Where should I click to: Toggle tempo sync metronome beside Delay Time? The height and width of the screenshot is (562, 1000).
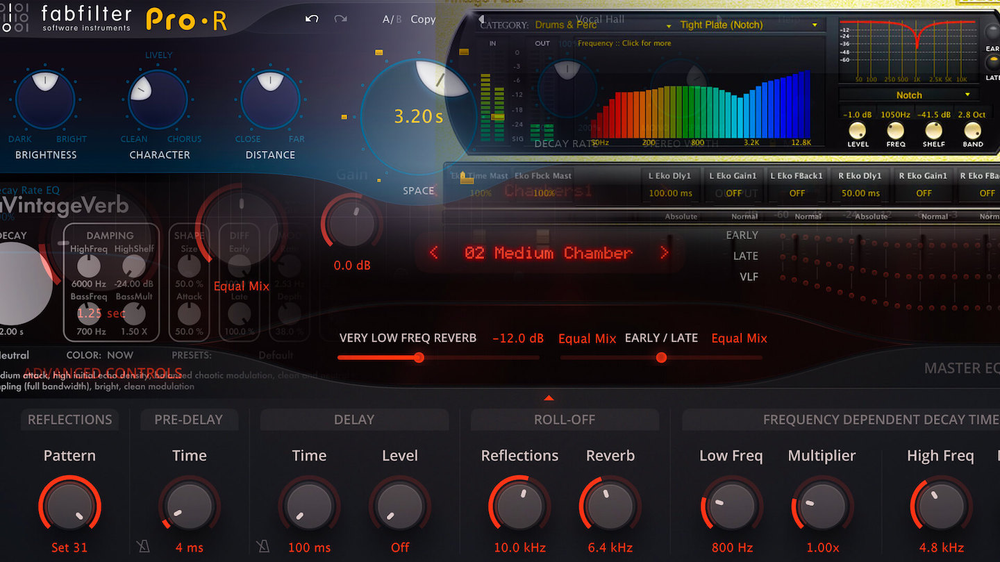click(x=263, y=546)
